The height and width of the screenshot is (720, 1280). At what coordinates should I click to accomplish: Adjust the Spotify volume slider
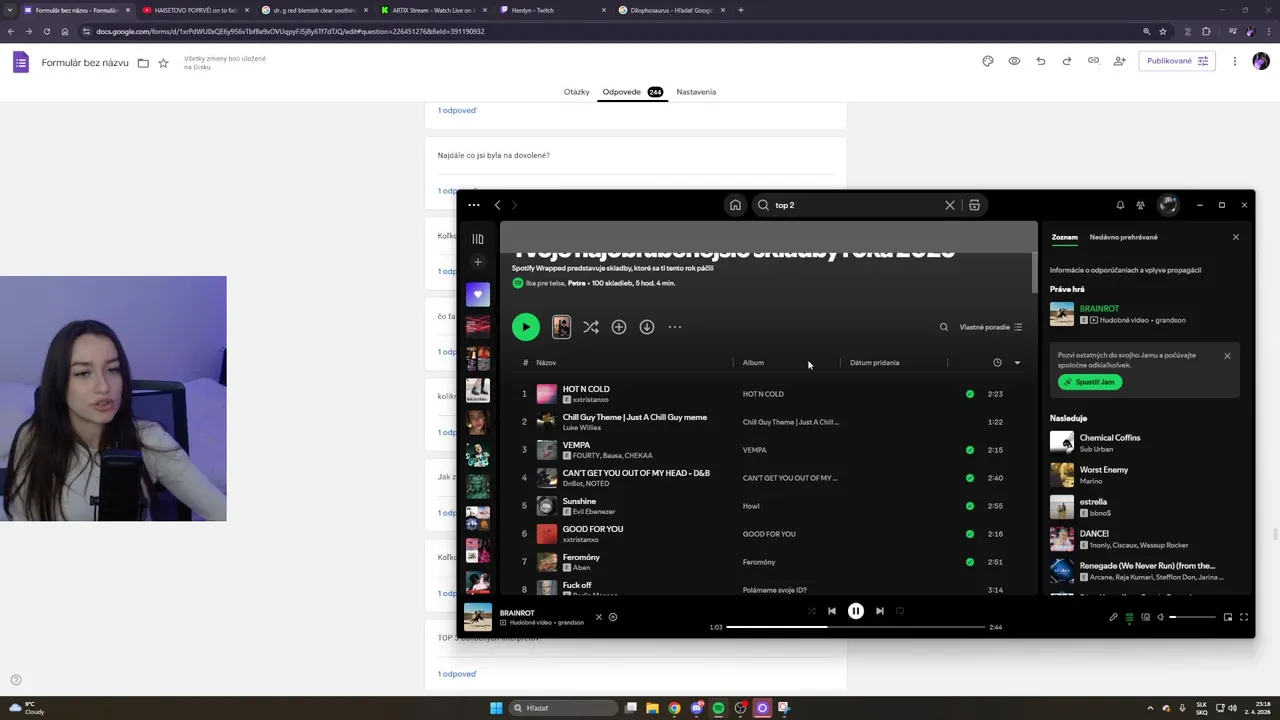point(1193,617)
